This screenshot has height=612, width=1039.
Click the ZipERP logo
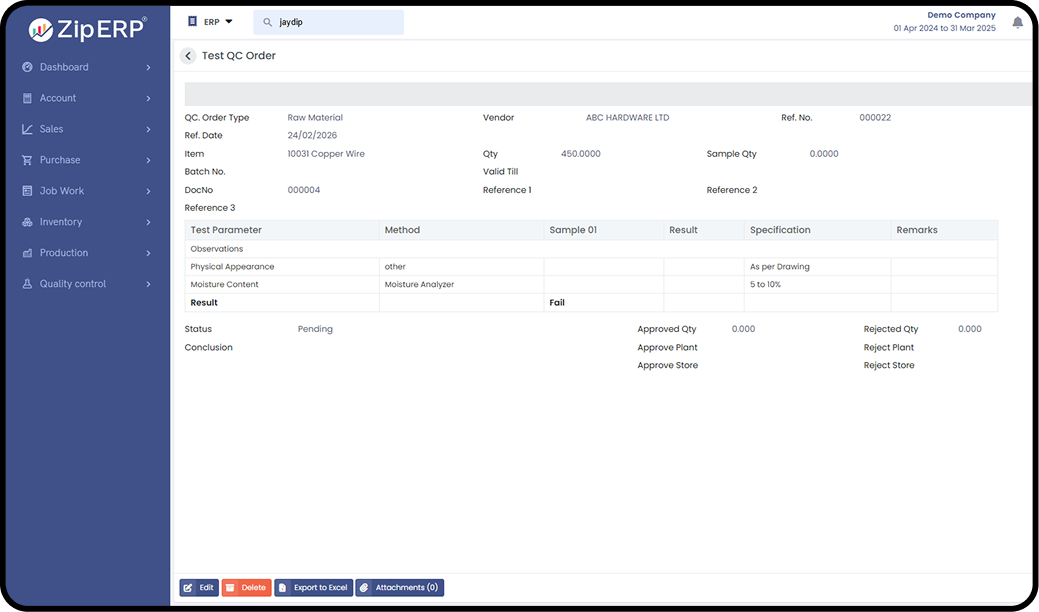click(88, 28)
